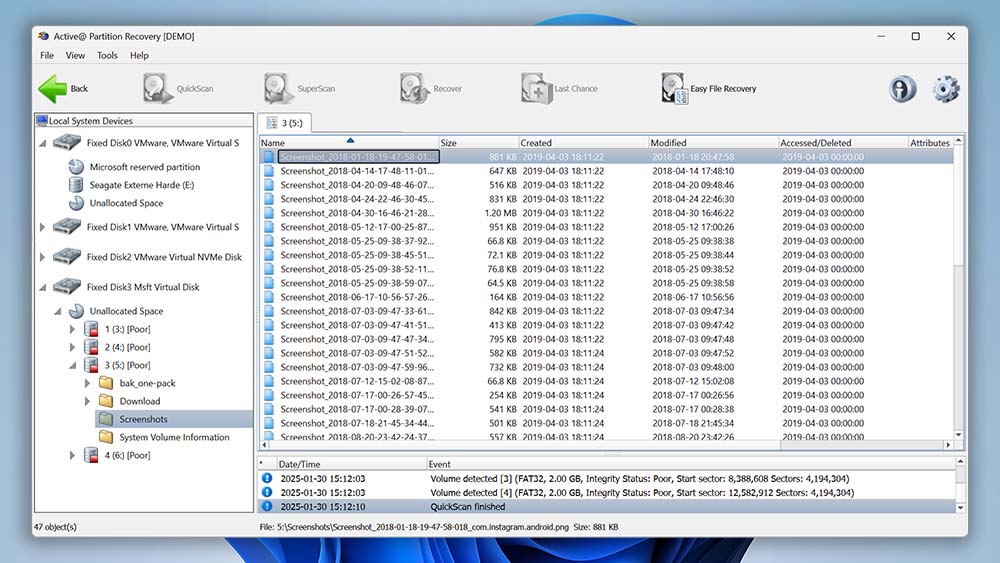Select detected volume 3 (5:) [Poor]

pyautogui.click(x=128, y=365)
